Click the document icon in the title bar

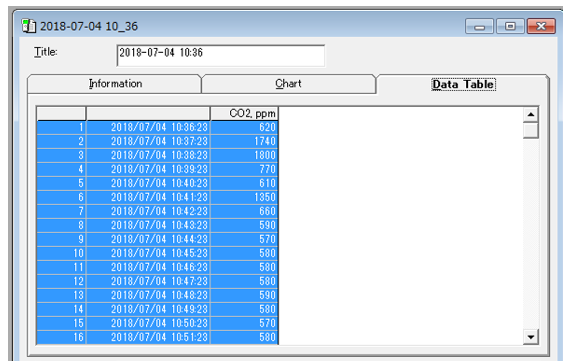pos(29,26)
